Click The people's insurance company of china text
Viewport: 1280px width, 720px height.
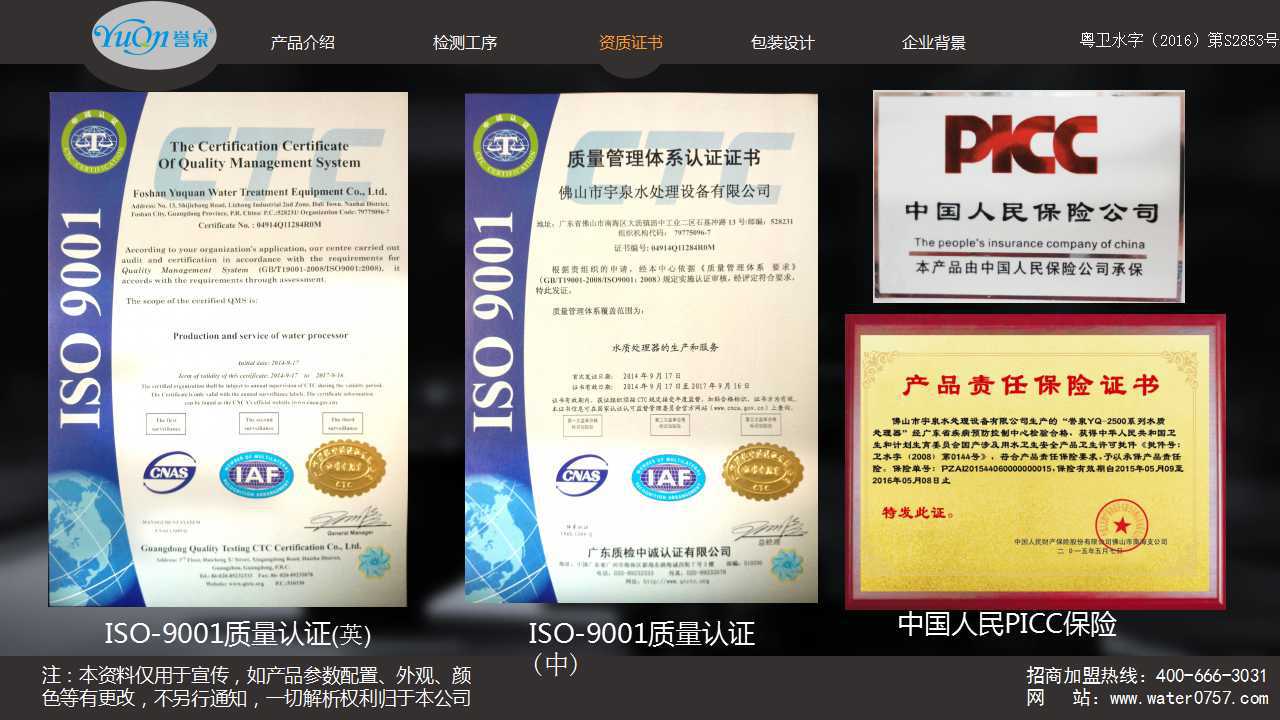1029,243
